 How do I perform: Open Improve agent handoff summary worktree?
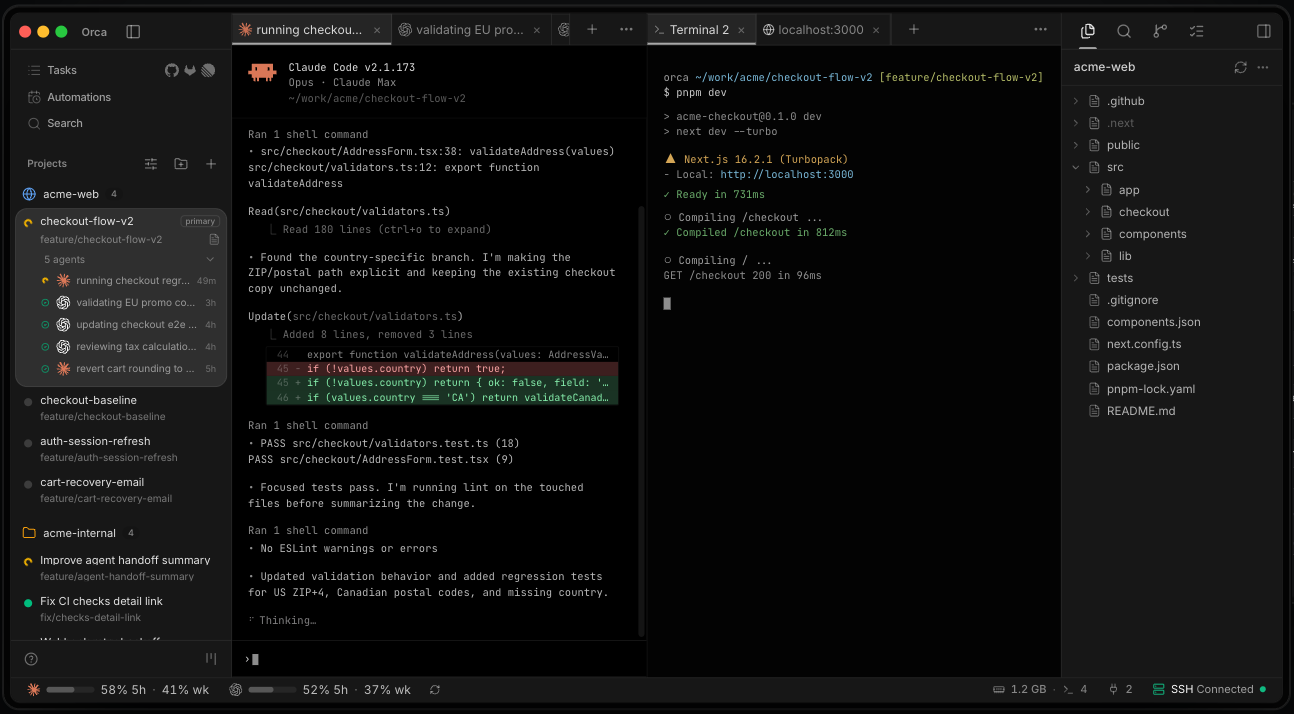(121, 568)
